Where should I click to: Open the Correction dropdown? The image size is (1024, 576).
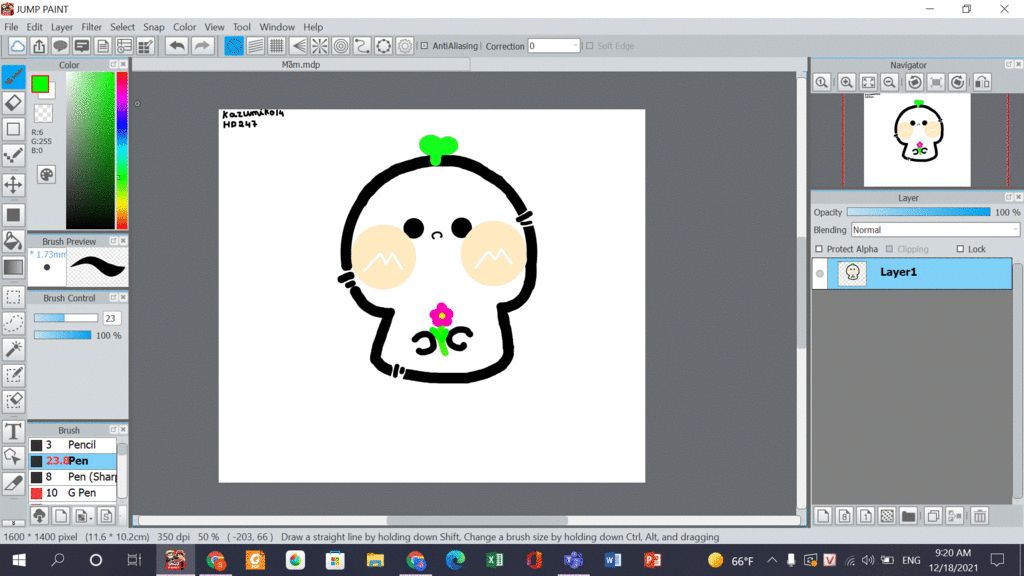coord(575,46)
